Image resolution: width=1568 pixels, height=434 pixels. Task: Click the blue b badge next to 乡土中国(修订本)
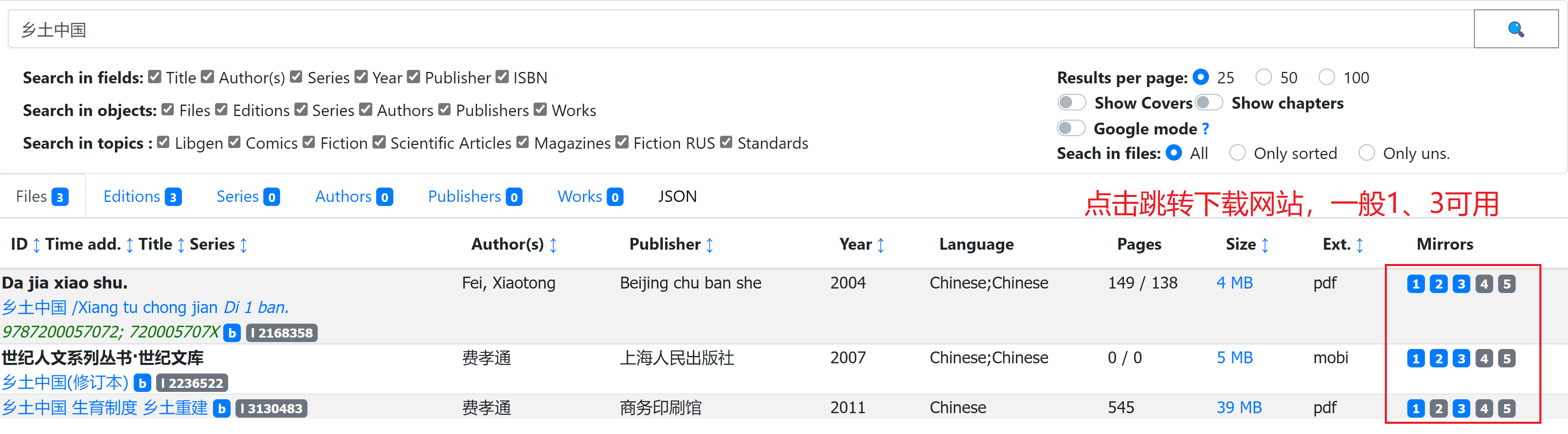142,383
